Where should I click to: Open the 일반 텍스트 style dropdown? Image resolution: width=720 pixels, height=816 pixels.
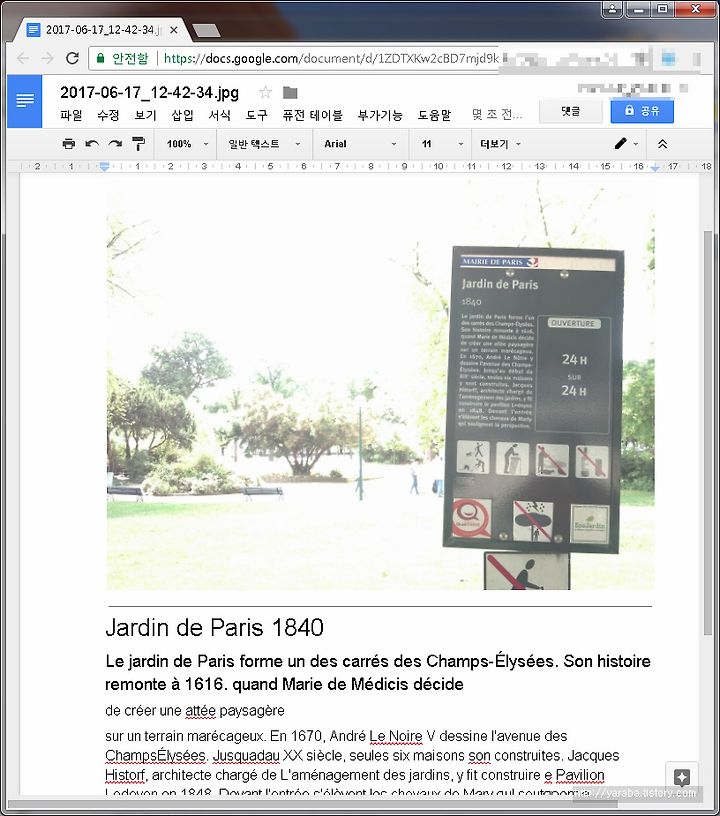tap(264, 144)
